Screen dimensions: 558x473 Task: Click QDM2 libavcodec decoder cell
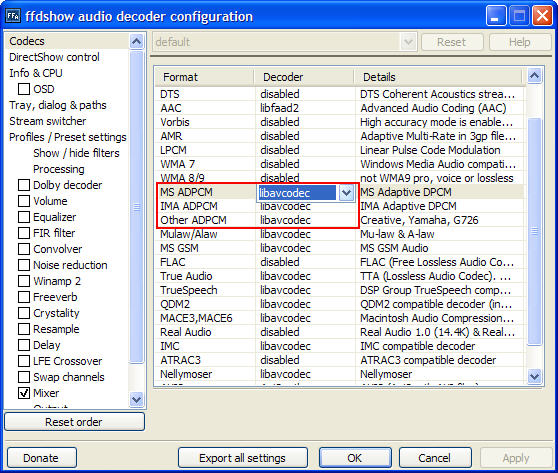pos(305,304)
